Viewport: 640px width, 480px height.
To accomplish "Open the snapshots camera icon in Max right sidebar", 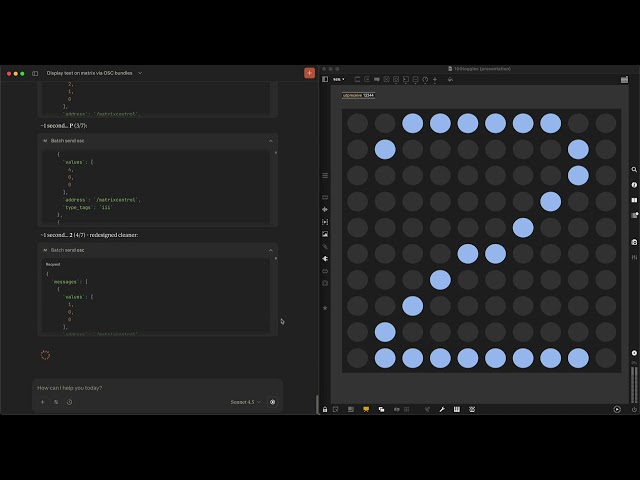I will coord(634,242).
